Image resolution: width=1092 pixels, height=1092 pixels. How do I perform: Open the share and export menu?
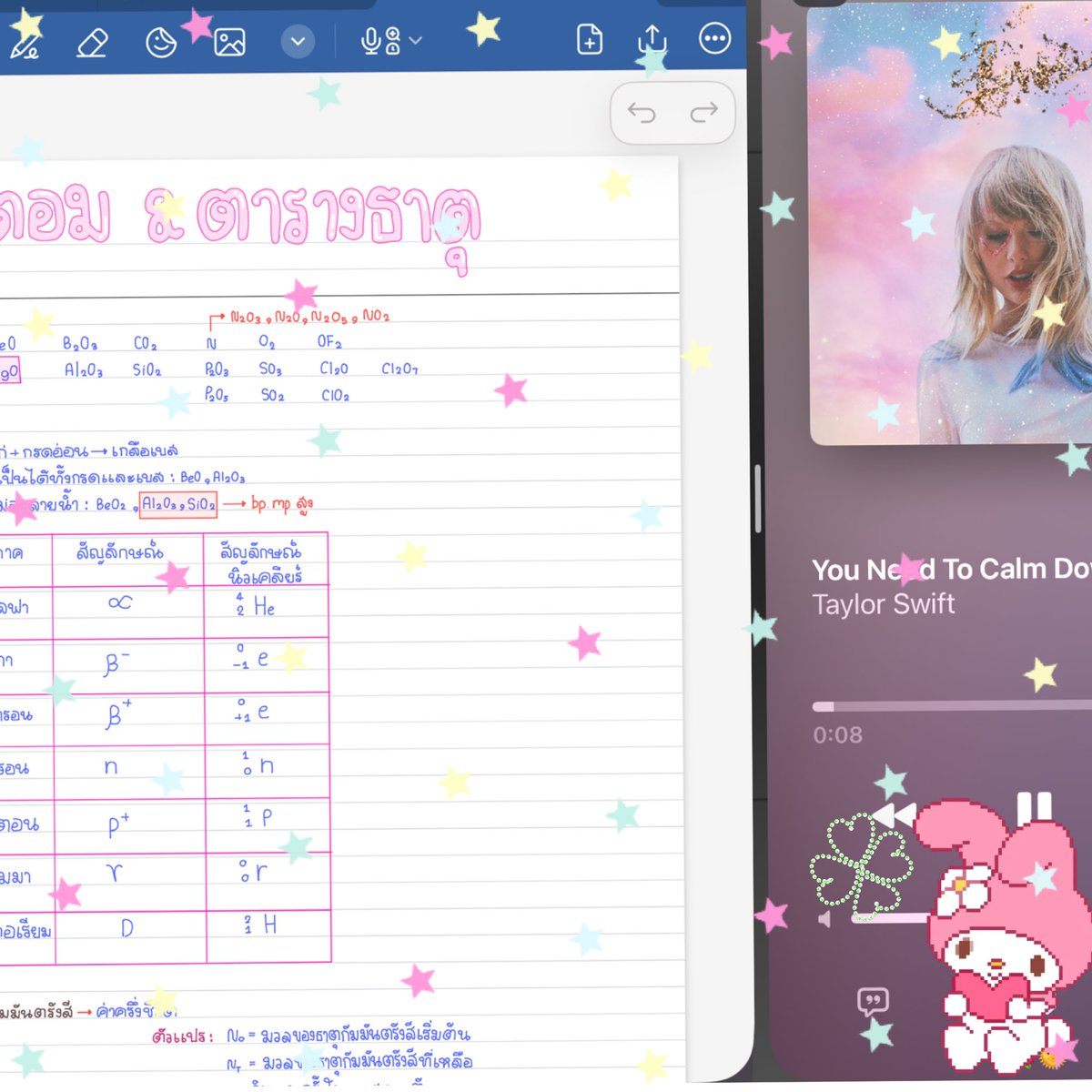[652, 40]
